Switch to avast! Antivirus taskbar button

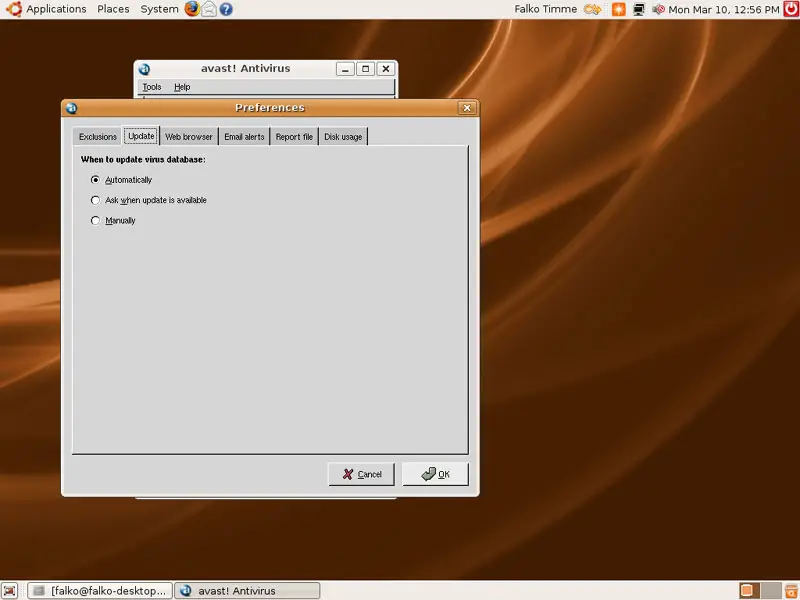click(247, 591)
